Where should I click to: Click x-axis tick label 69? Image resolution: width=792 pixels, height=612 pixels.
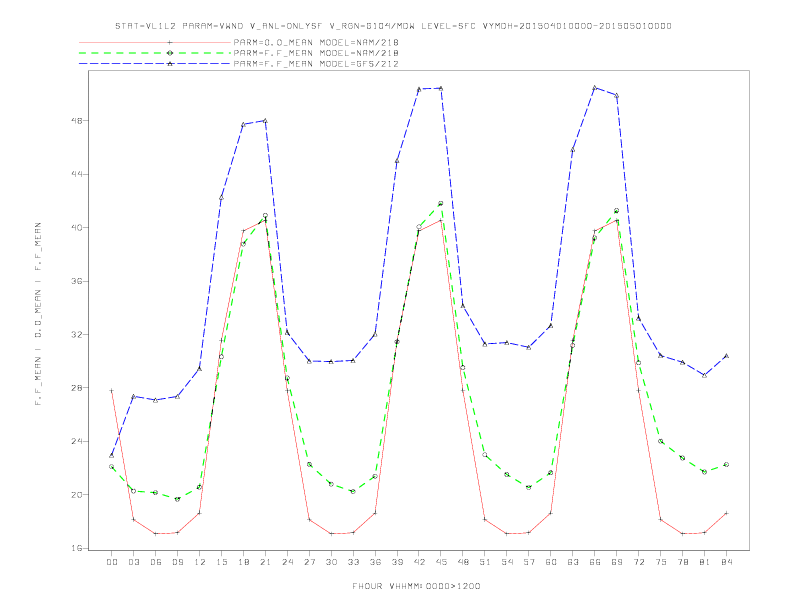(617, 562)
